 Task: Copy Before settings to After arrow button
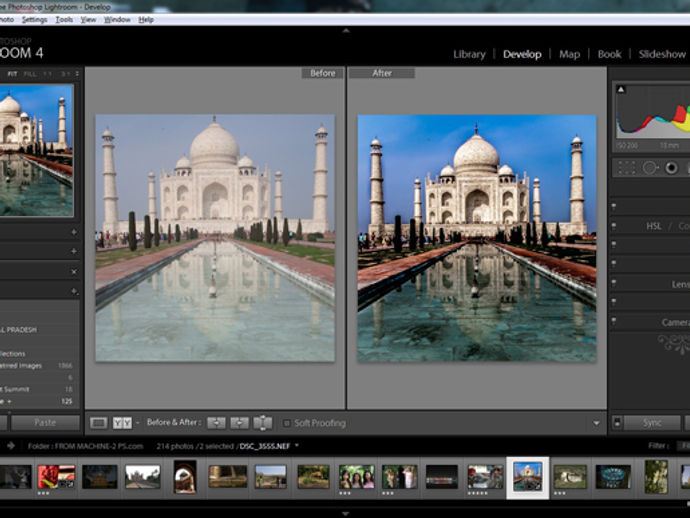(217, 423)
